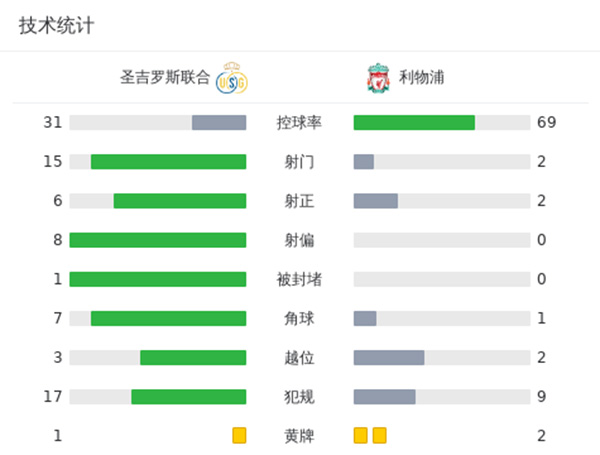This screenshot has width=600, height=455.
Task: Click Liverpool's first yellow card icon
Action: pos(360,435)
